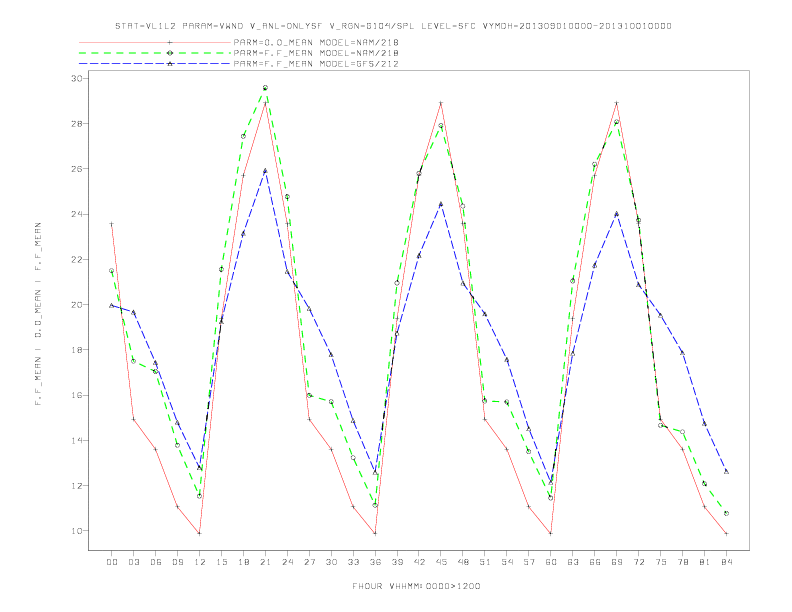Viewport: 792px width, 612px height.
Task: Click y-axis tick label 30
Action: (77, 78)
